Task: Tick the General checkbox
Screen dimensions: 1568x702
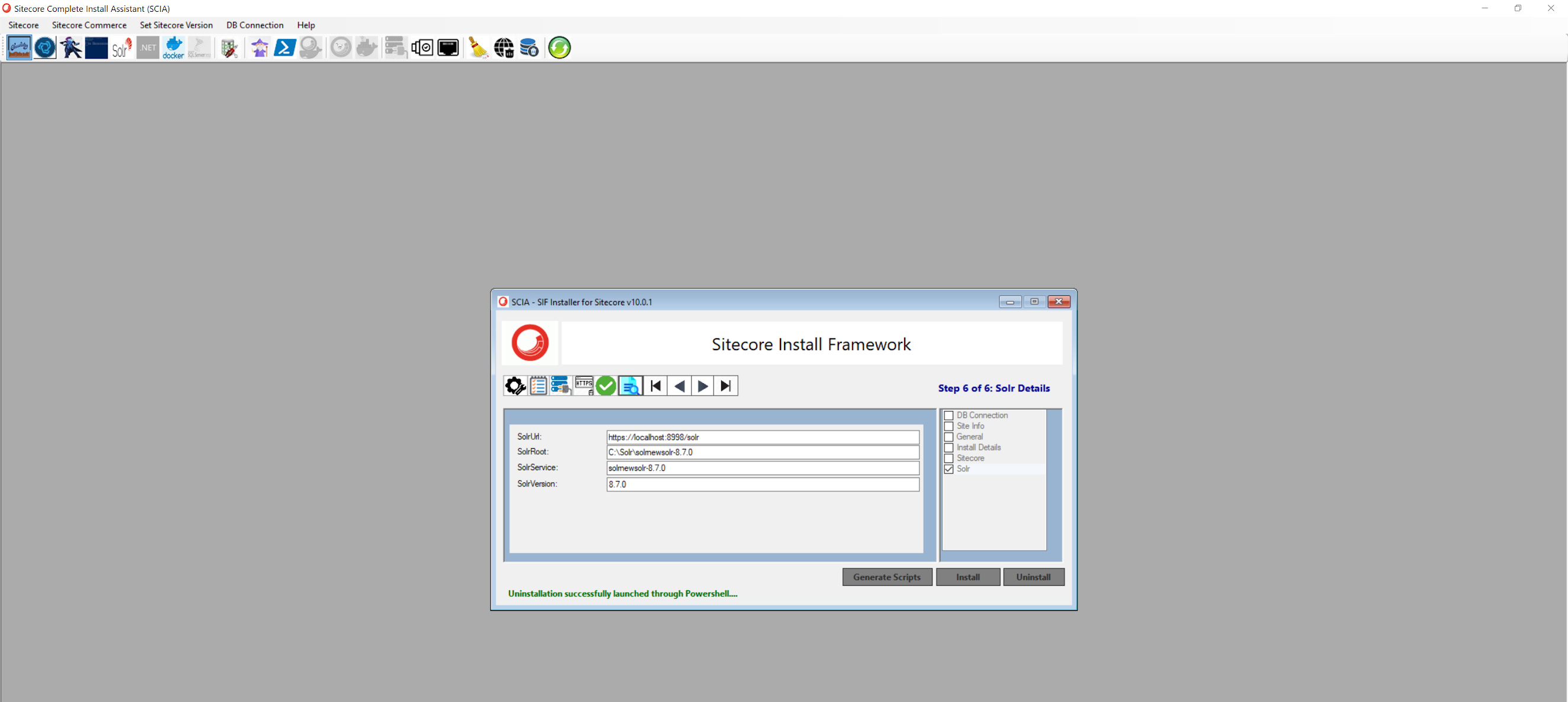Action: [948, 437]
